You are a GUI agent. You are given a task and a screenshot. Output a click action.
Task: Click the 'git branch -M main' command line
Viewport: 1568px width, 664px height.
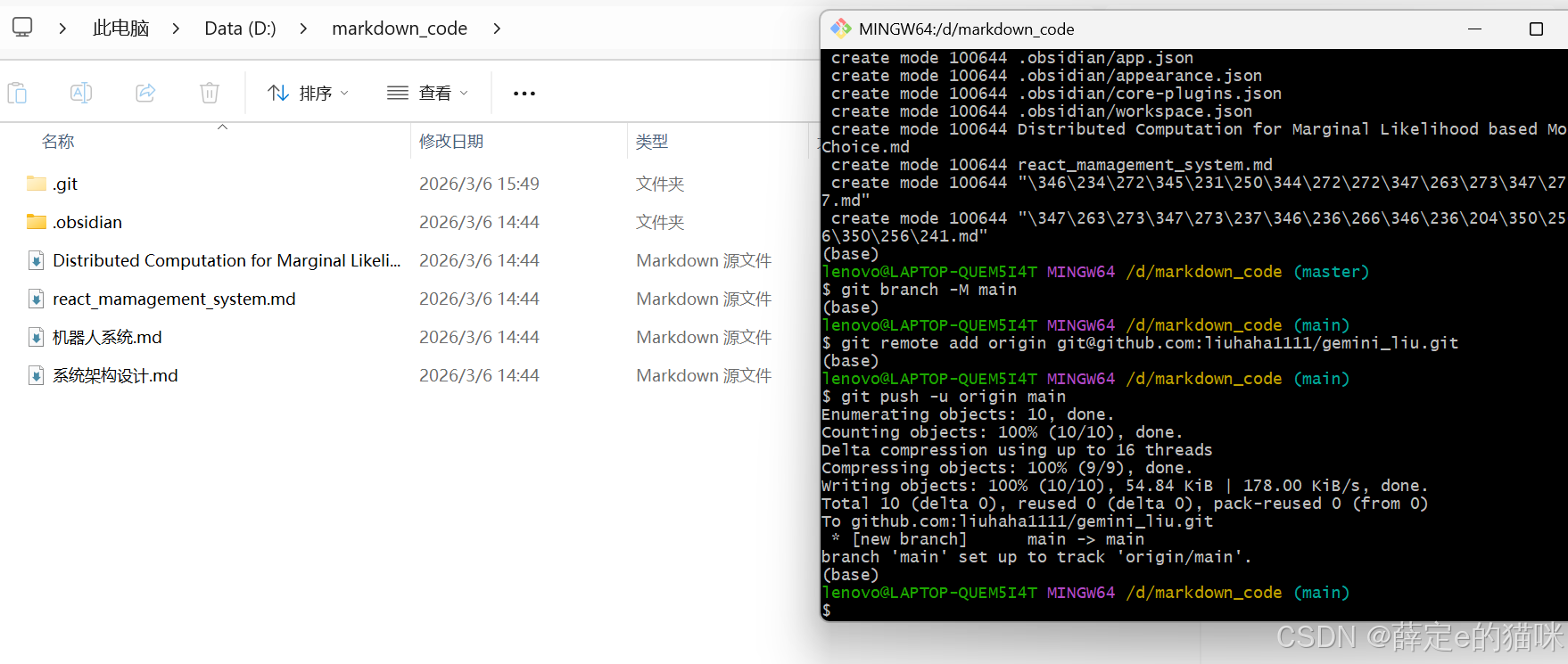tap(920, 290)
